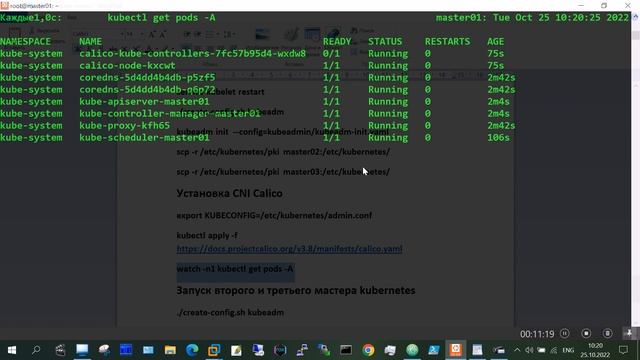Open the Windows Start menu
The image size is (640, 360).
12,350
